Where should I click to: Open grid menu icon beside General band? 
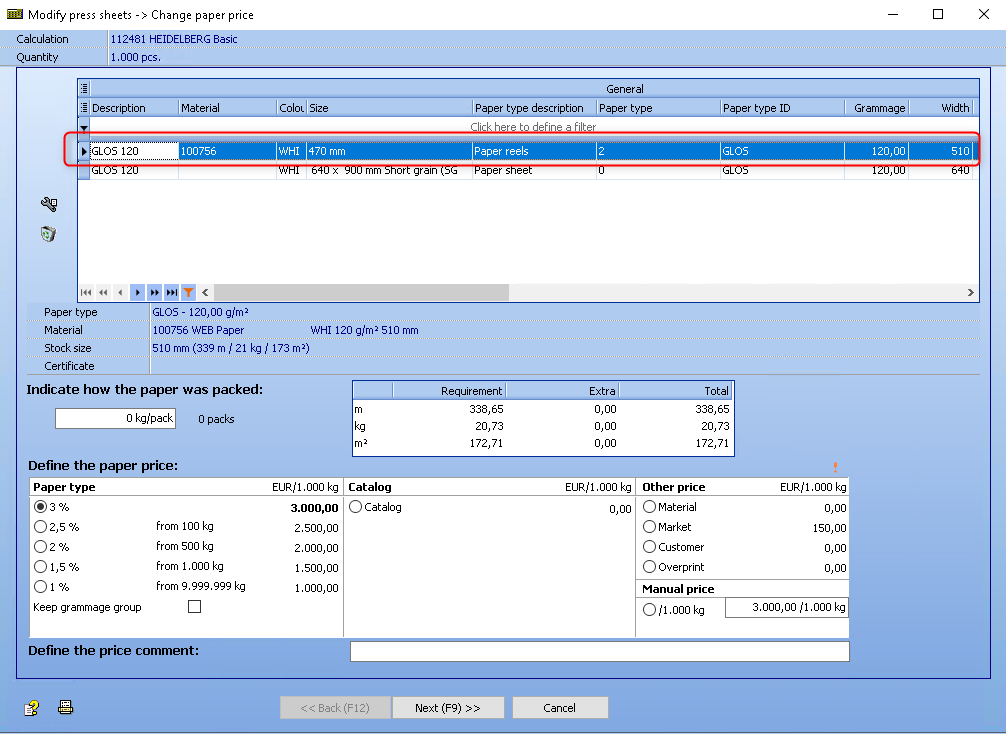[x=84, y=89]
